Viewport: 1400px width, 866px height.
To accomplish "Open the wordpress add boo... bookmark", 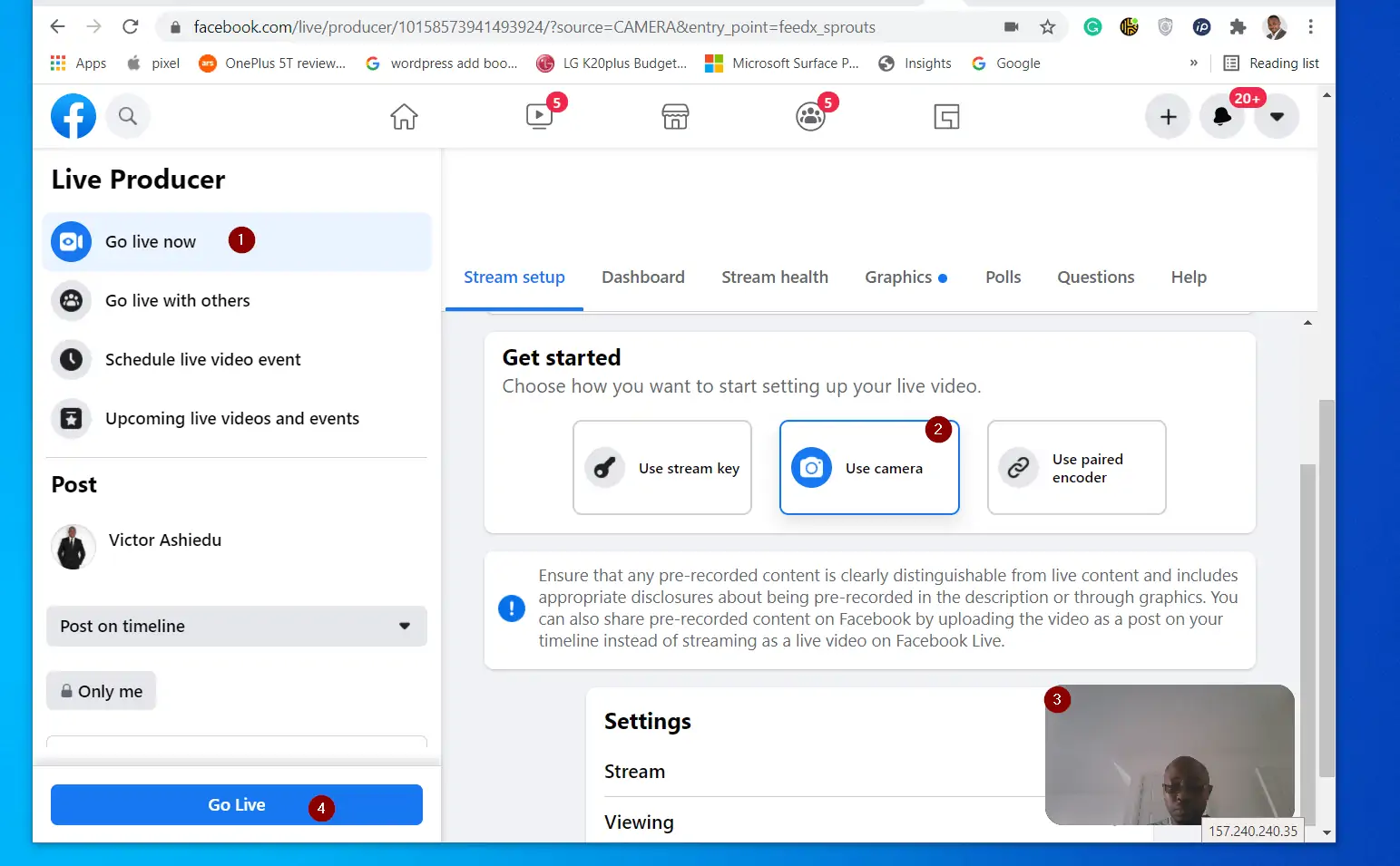I will [442, 63].
